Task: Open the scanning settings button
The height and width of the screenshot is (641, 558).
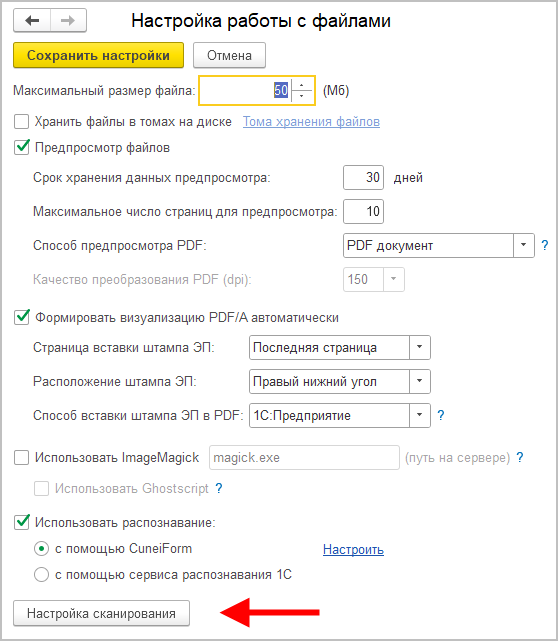Action: point(101,613)
